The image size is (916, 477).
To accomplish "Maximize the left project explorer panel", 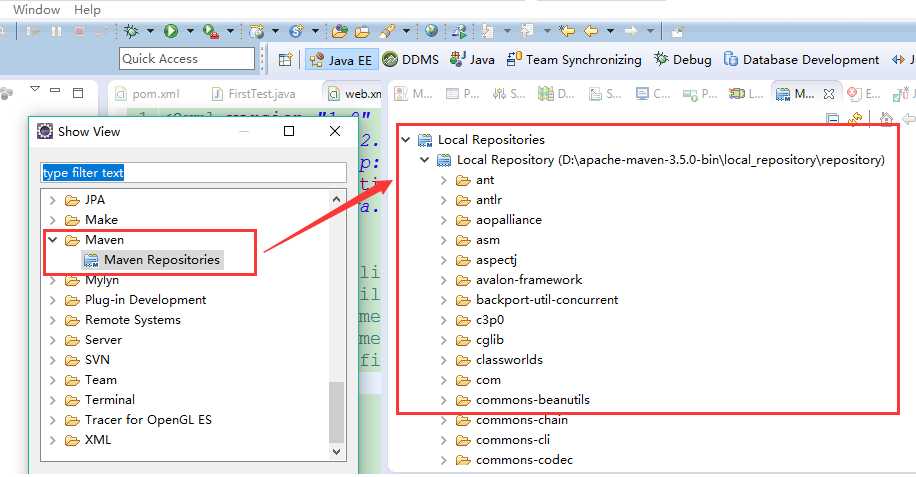I will (x=78, y=92).
